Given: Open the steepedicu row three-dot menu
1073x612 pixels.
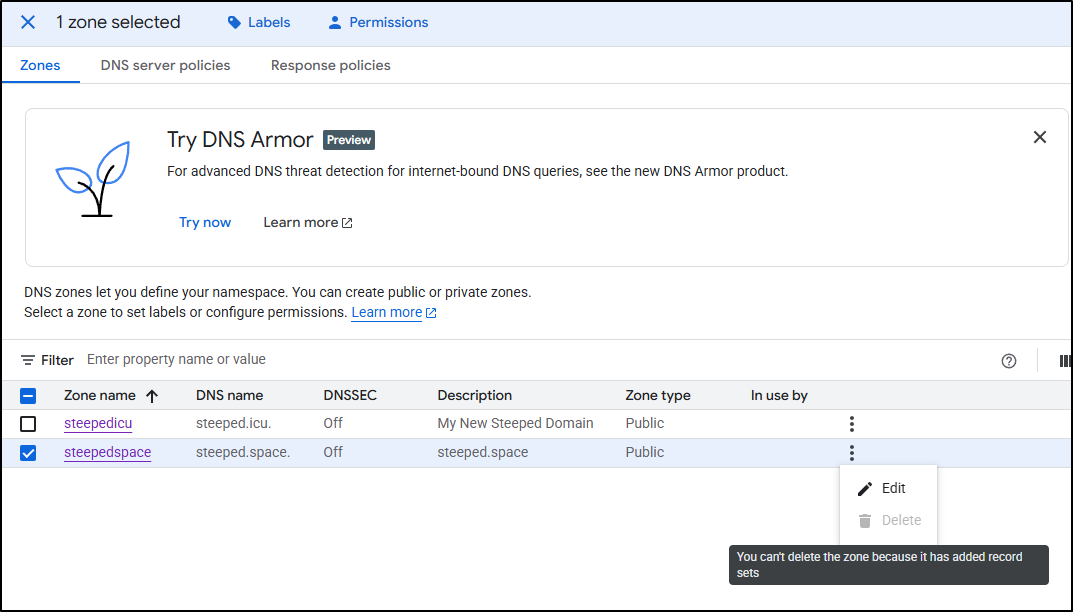Looking at the screenshot, I should 851,424.
